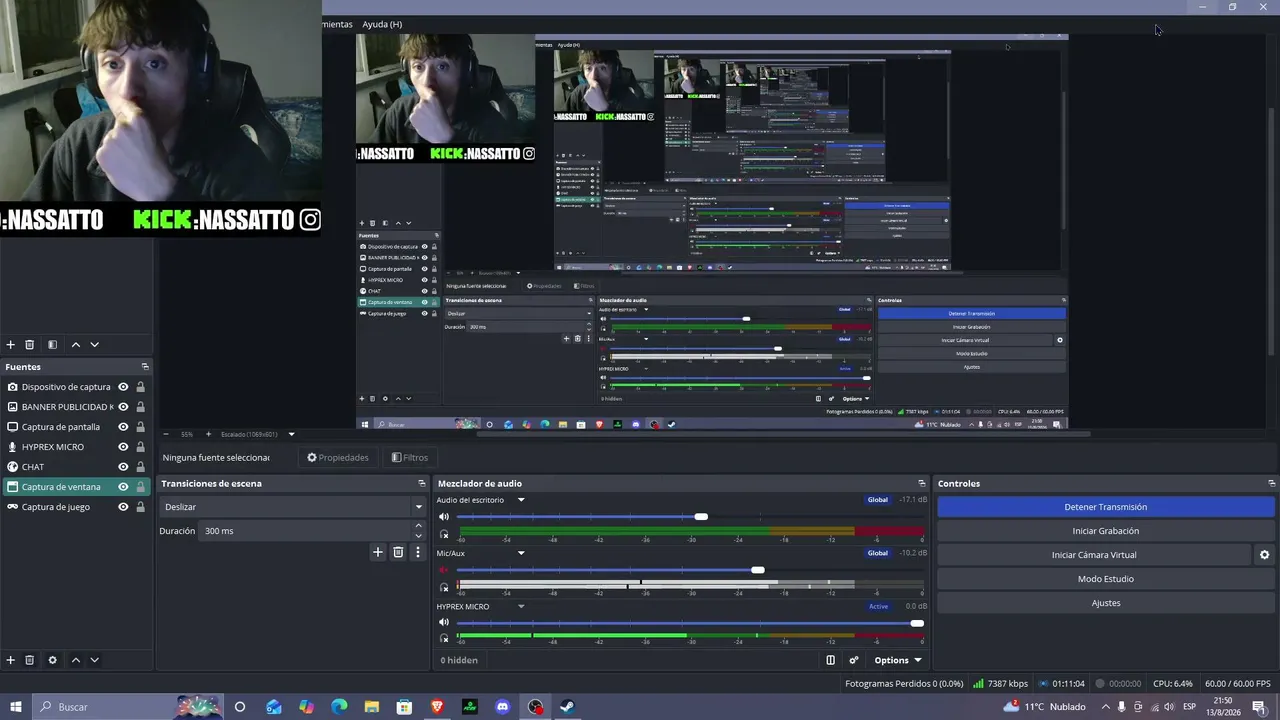Lock the CHAT source
This screenshot has height=720, width=1280.
click(140, 467)
